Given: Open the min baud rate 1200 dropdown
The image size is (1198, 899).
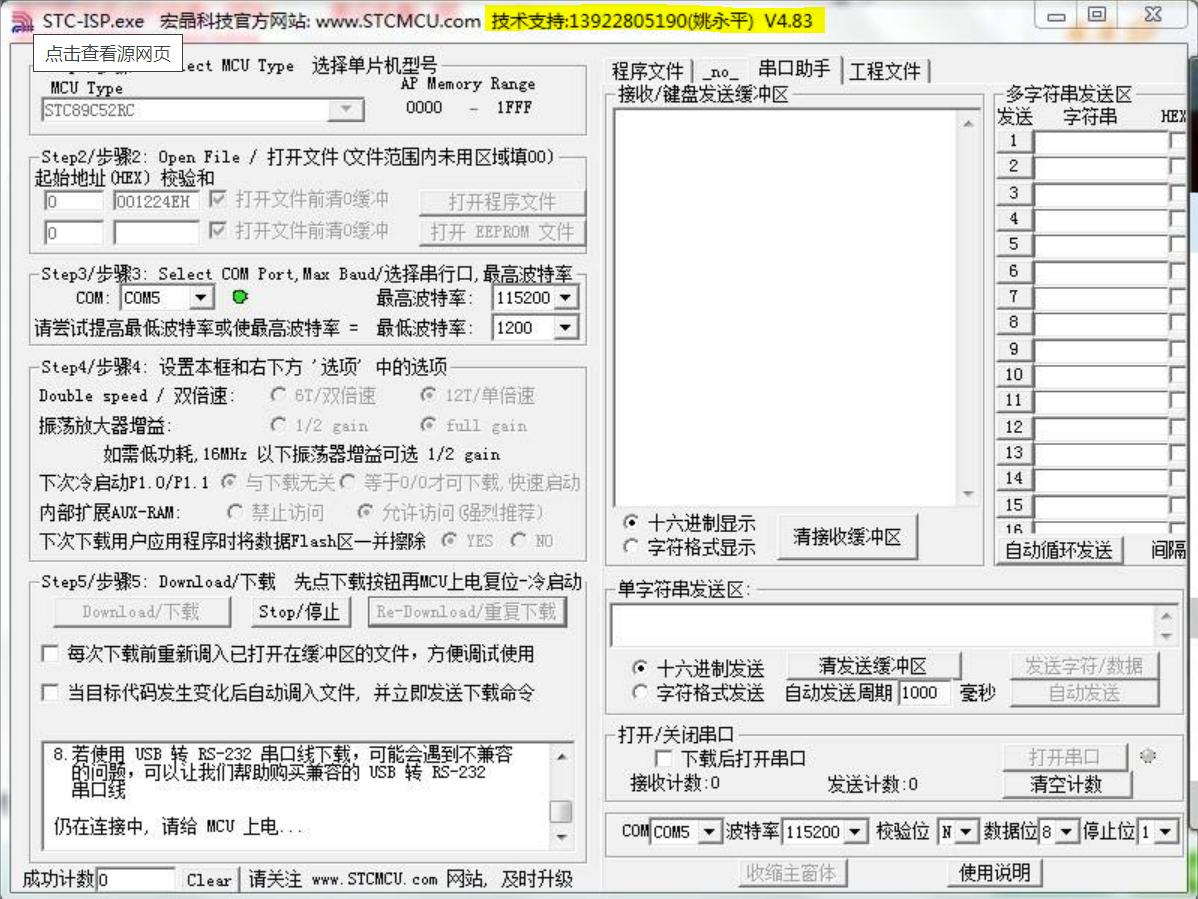Looking at the screenshot, I should click(x=565, y=328).
